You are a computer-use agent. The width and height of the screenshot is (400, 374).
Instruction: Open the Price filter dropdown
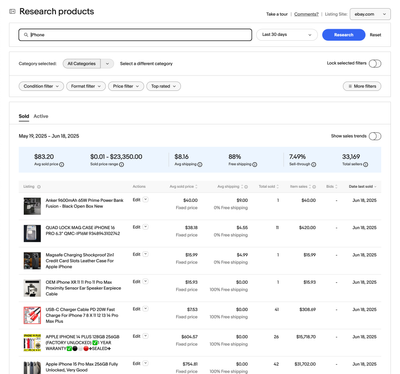126,86
